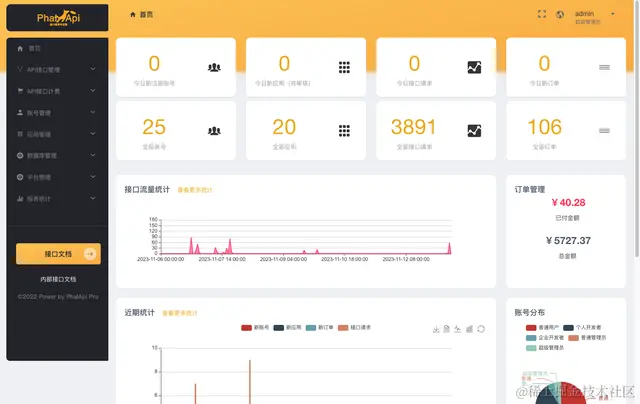The height and width of the screenshot is (404, 640).
Task: Open the 报表统计 menu label
Action: (x=39, y=199)
